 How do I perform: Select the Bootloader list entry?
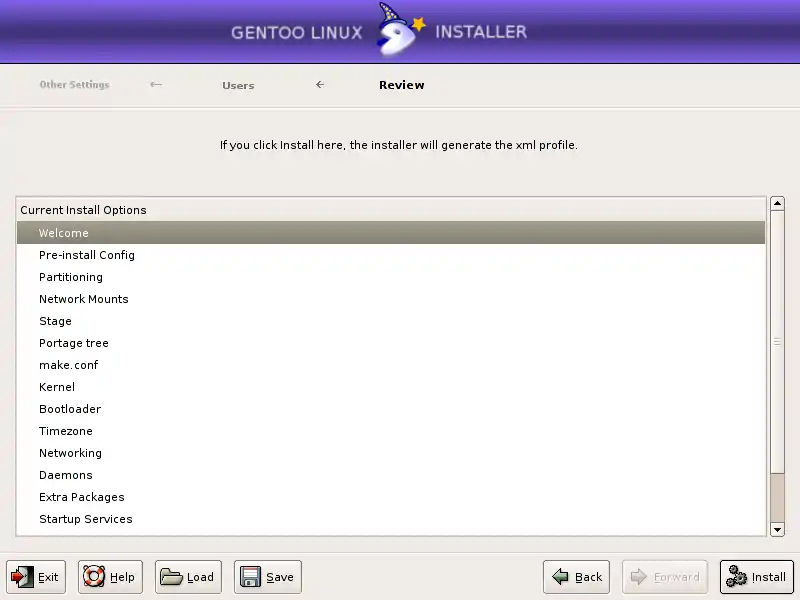click(x=70, y=409)
